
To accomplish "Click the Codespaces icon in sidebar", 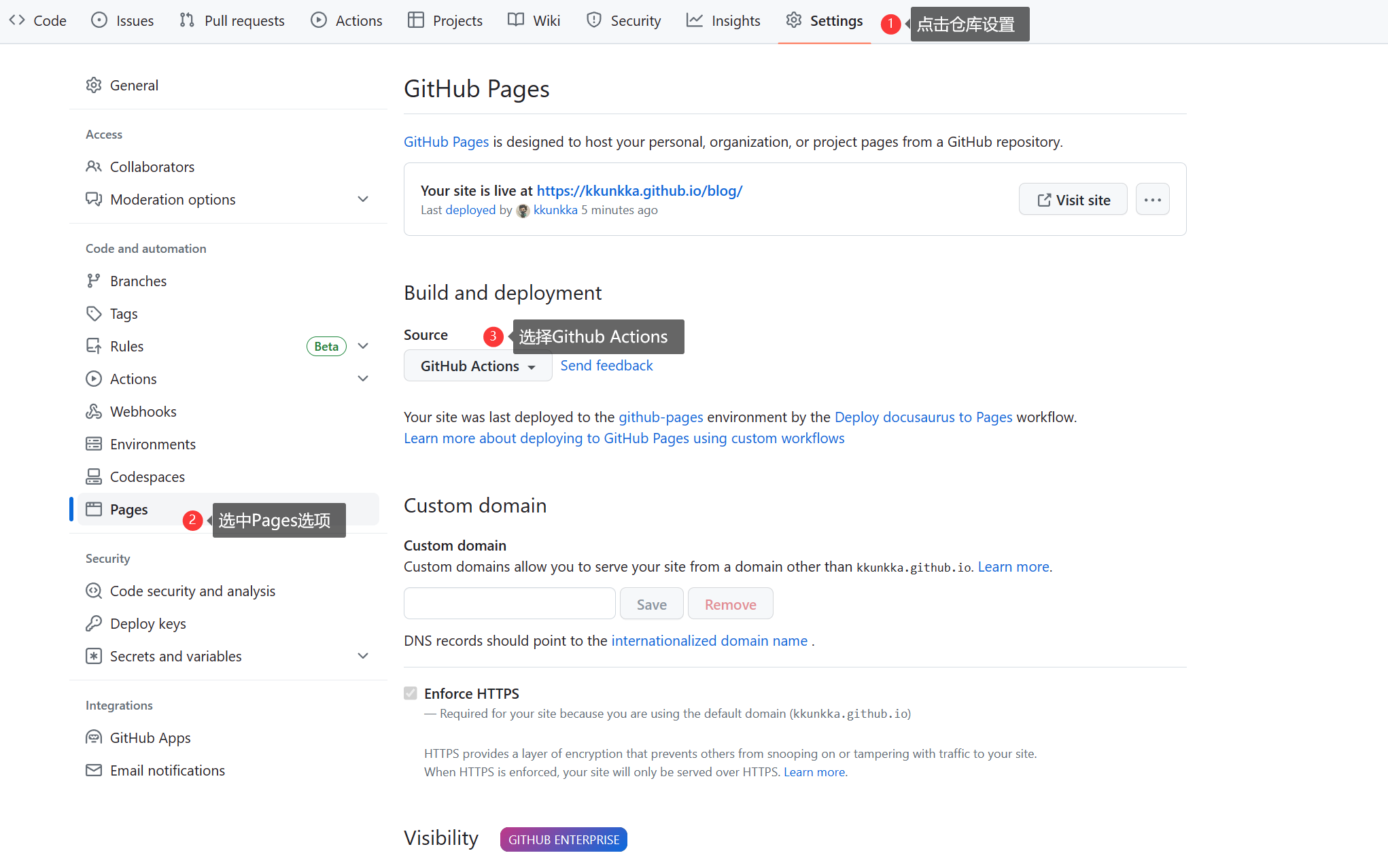I will tap(94, 476).
